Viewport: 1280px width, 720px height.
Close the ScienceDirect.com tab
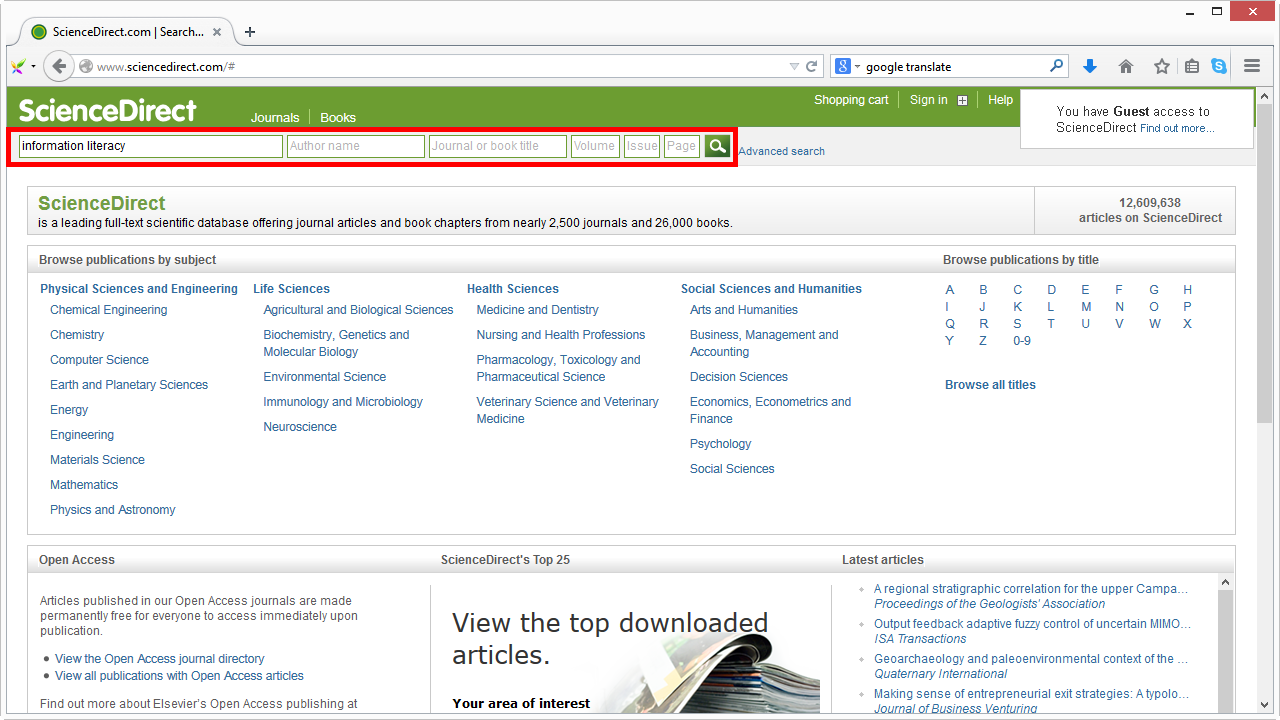[217, 32]
